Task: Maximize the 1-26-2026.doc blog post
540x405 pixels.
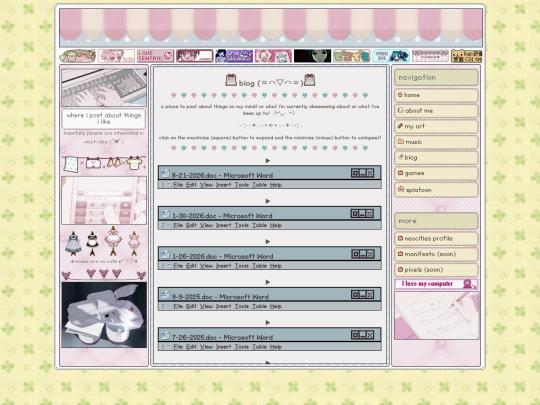Action: (x=355, y=254)
